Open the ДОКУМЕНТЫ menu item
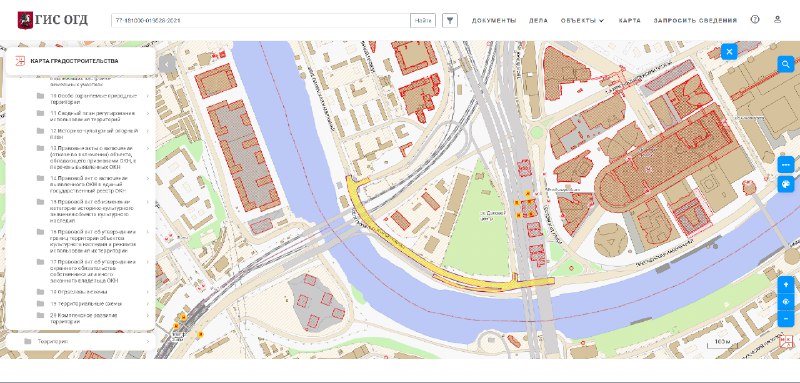This screenshot has height=383, width=800. (x=494, y=20)
